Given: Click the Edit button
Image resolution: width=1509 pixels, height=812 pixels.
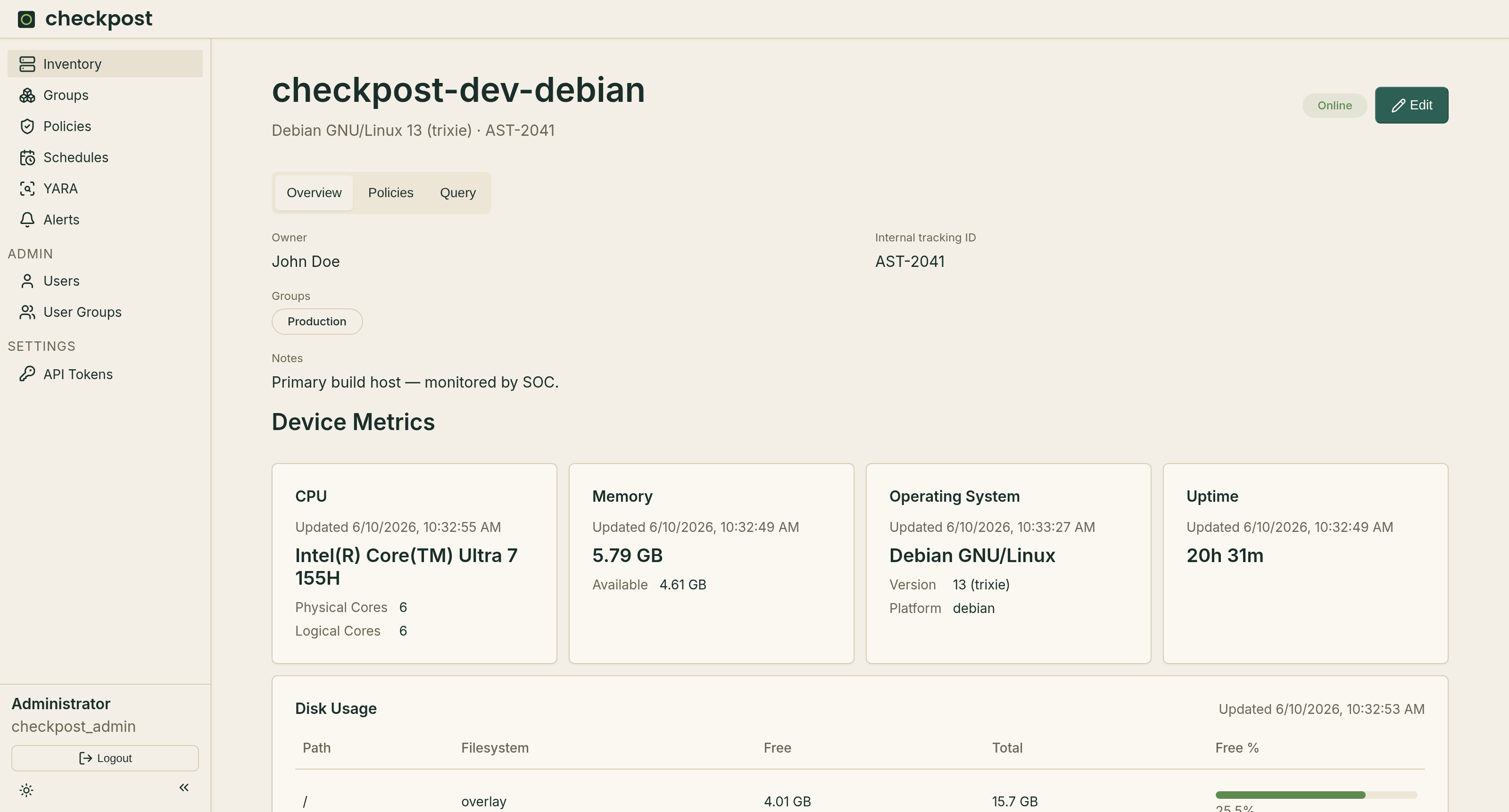Looking at the screenshot, I should (1411, 106).
